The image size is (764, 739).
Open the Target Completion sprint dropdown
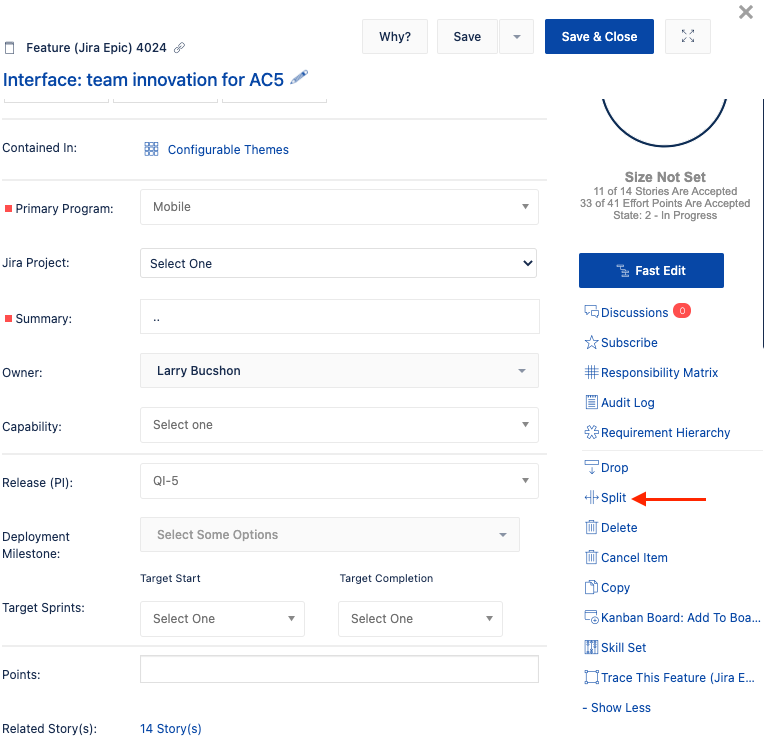[x=420, y=619]
